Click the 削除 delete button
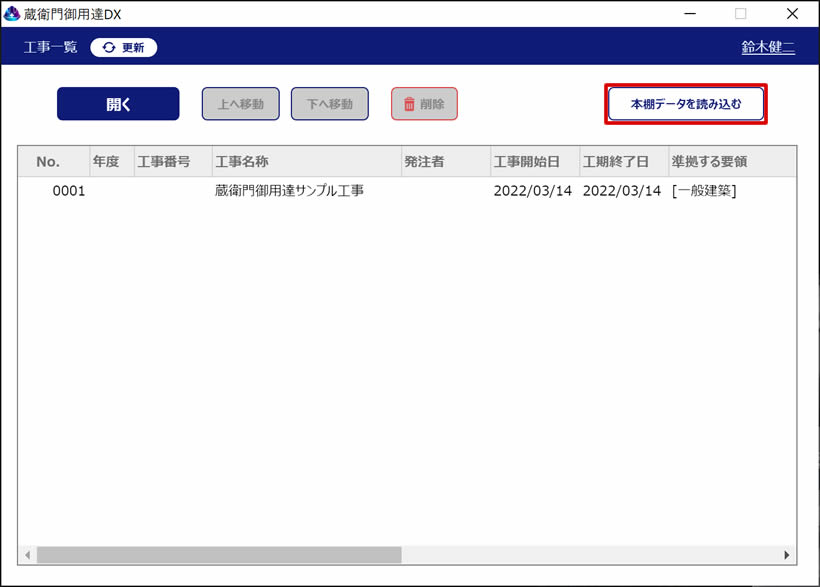The image size is (820, 587). (424, 104)
